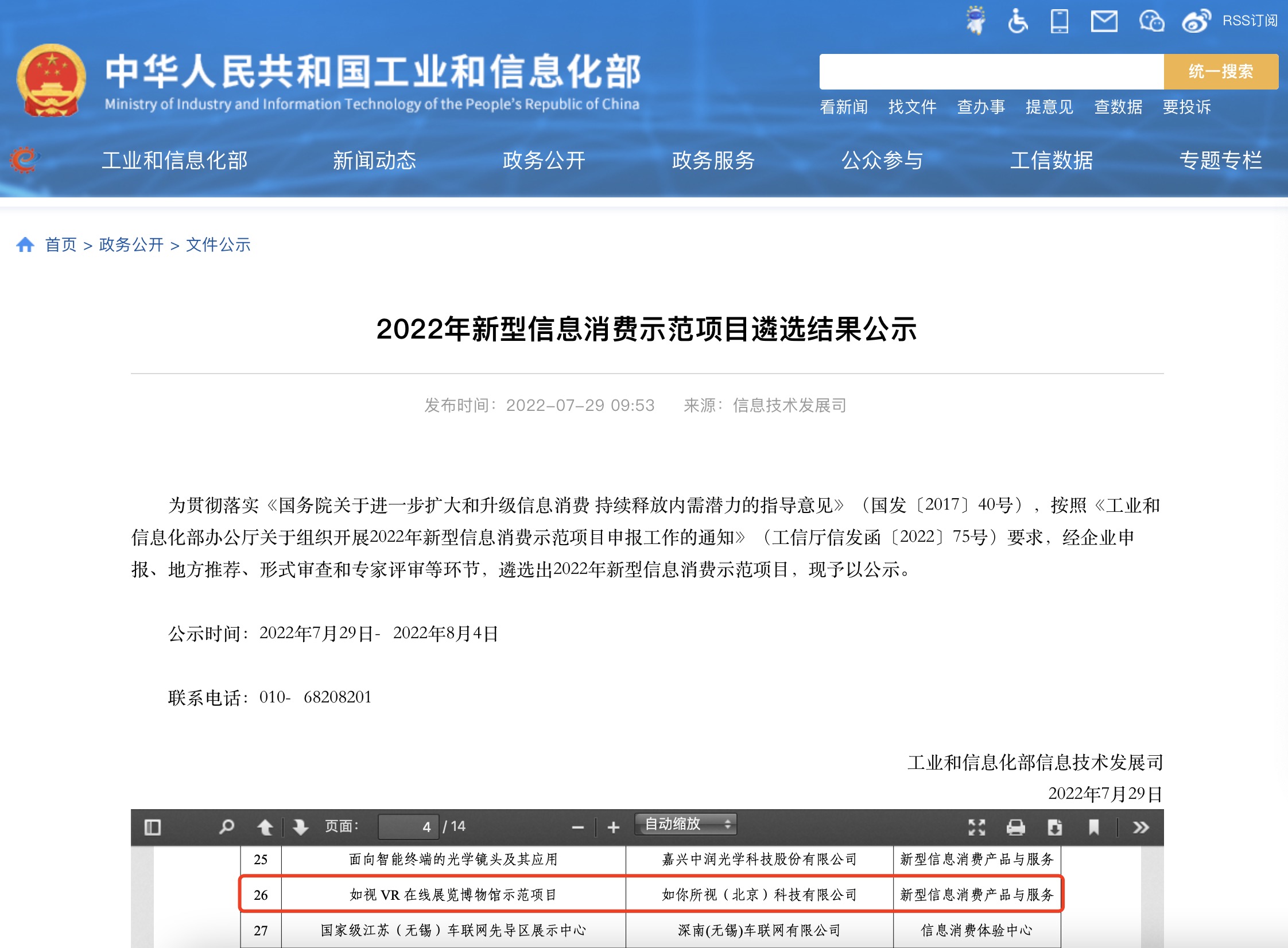The height and width of the screenshot is (948, 1288).
Task: Open the 查数据 quick link
Action: [1118, 107]
